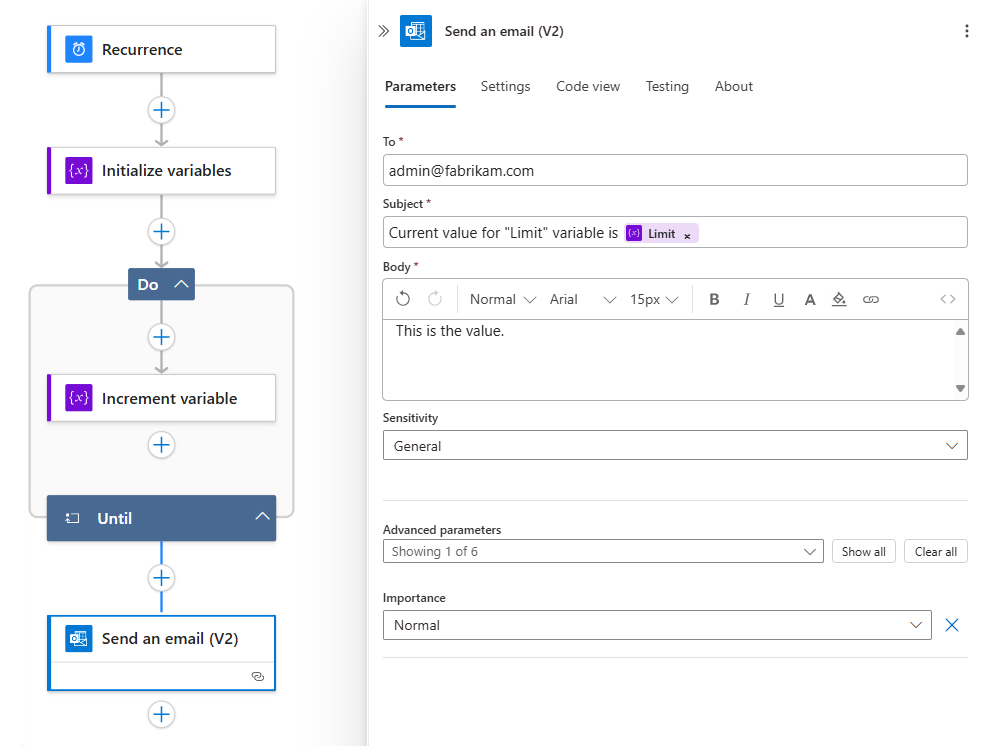Toggle bold formatting in the Body editor
Viewport: 983px width, 746px height.
[x=714, y=299]
